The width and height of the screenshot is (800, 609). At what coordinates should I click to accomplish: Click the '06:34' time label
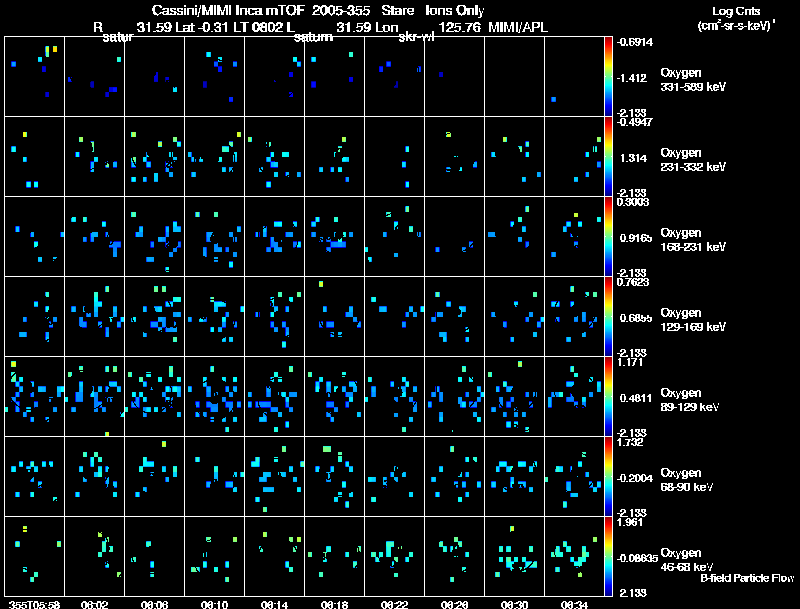pos(574,604)
